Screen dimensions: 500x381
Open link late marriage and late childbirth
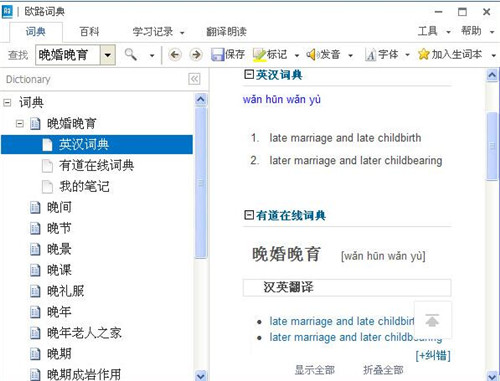[342, 321]
